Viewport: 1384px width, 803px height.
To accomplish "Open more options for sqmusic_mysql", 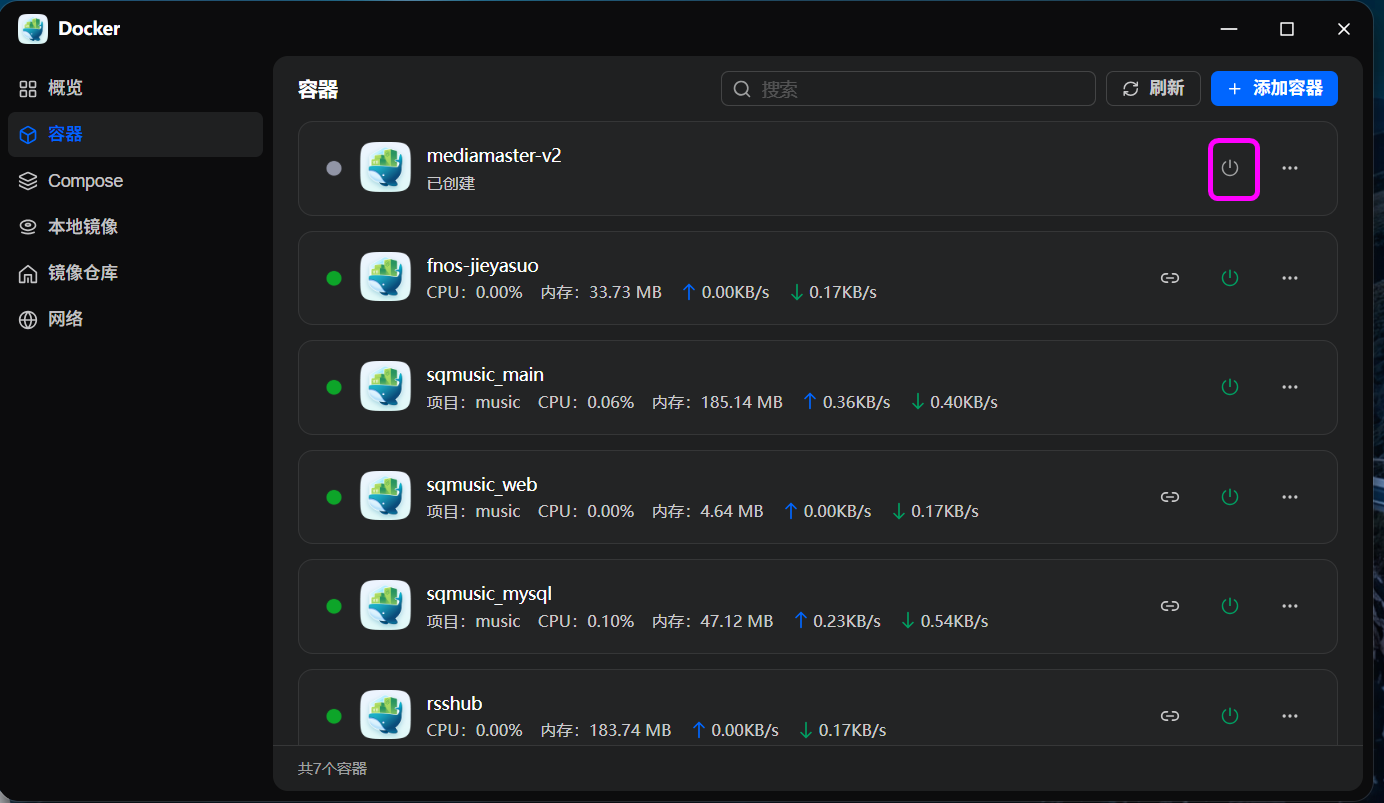I will pos(1290,606).
